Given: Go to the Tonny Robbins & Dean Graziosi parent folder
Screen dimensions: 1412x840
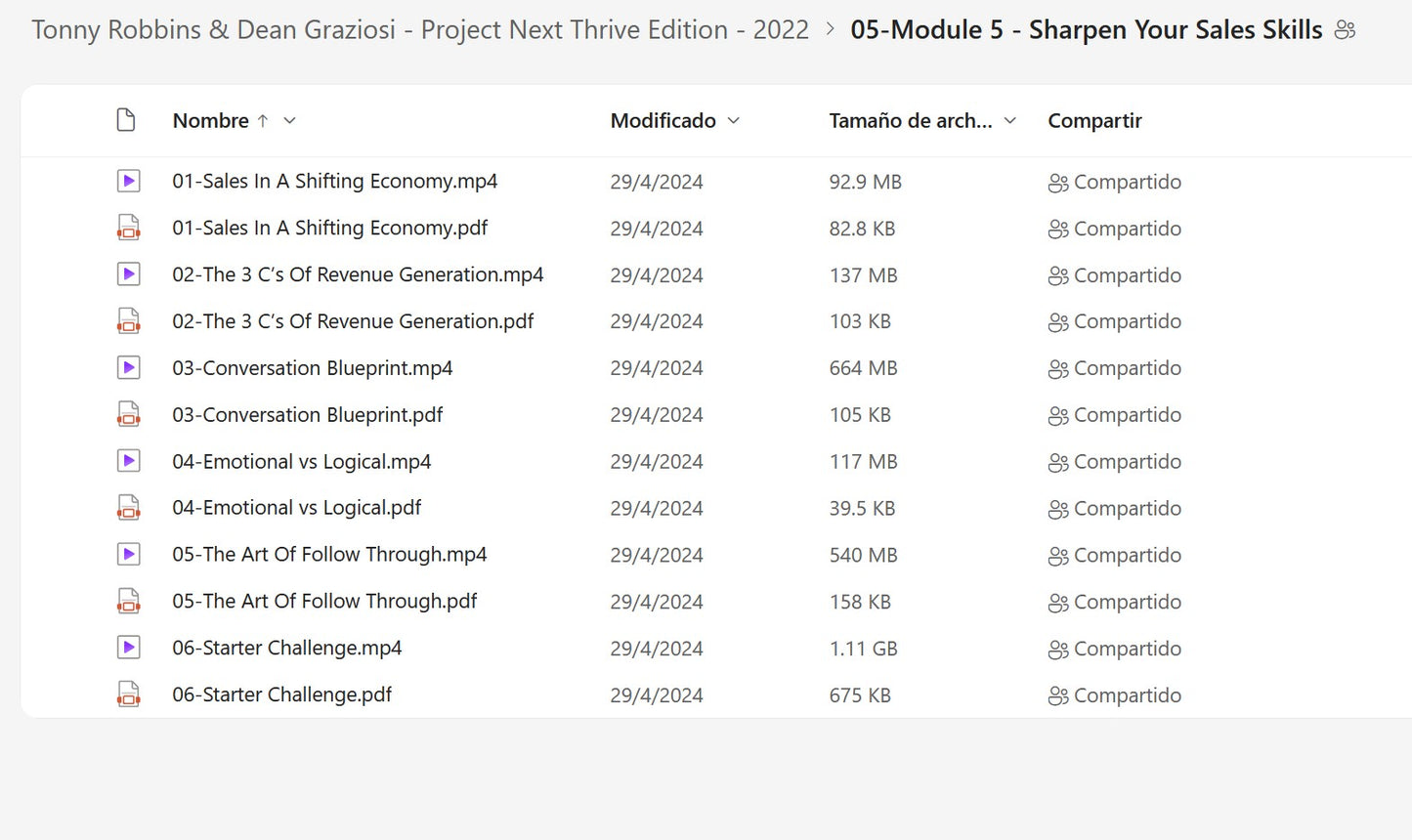Looking at the screenshot, I should point(419,30).
